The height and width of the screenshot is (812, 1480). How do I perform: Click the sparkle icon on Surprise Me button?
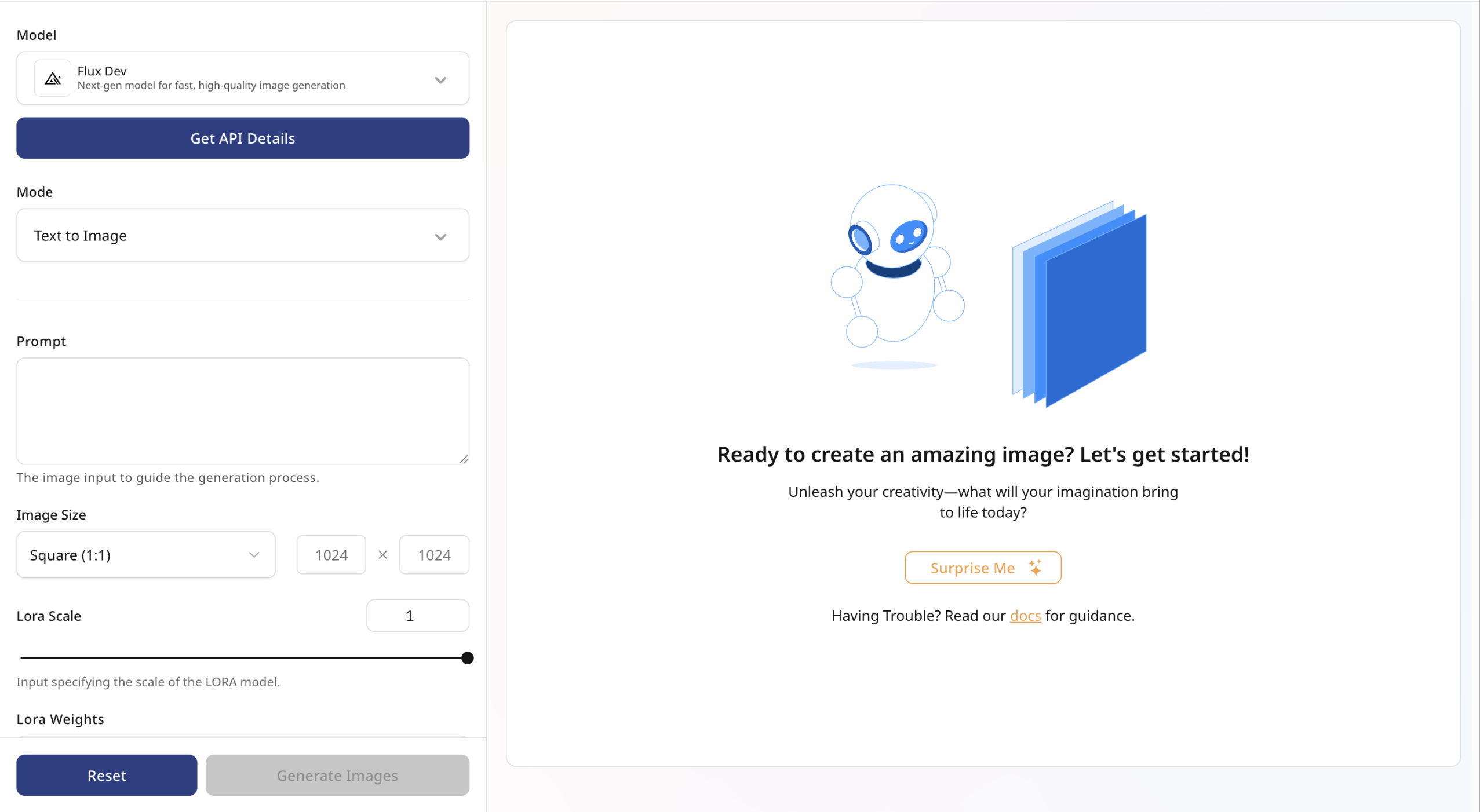click(x=1035, y=567)
